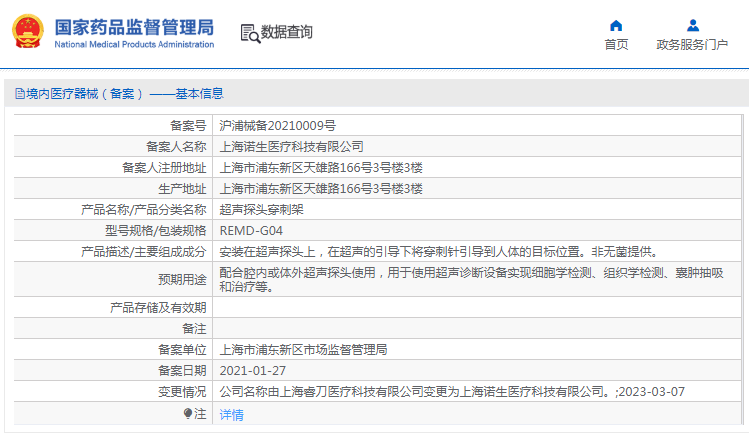Select value 沪浦械备20210009号
Viewport: 749px width, 435px height.
pos(278,126)
